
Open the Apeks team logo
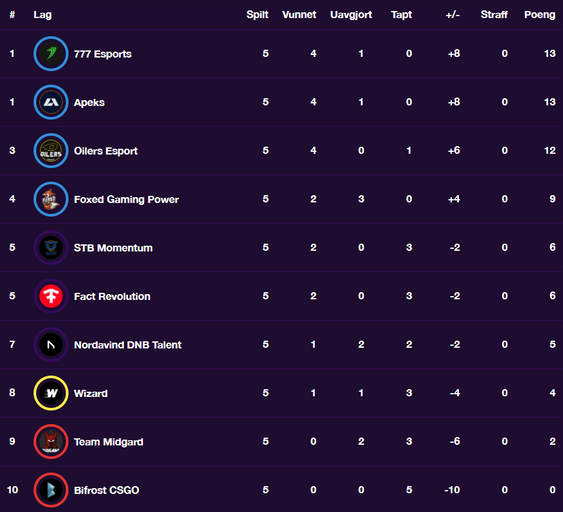point(51,102)
